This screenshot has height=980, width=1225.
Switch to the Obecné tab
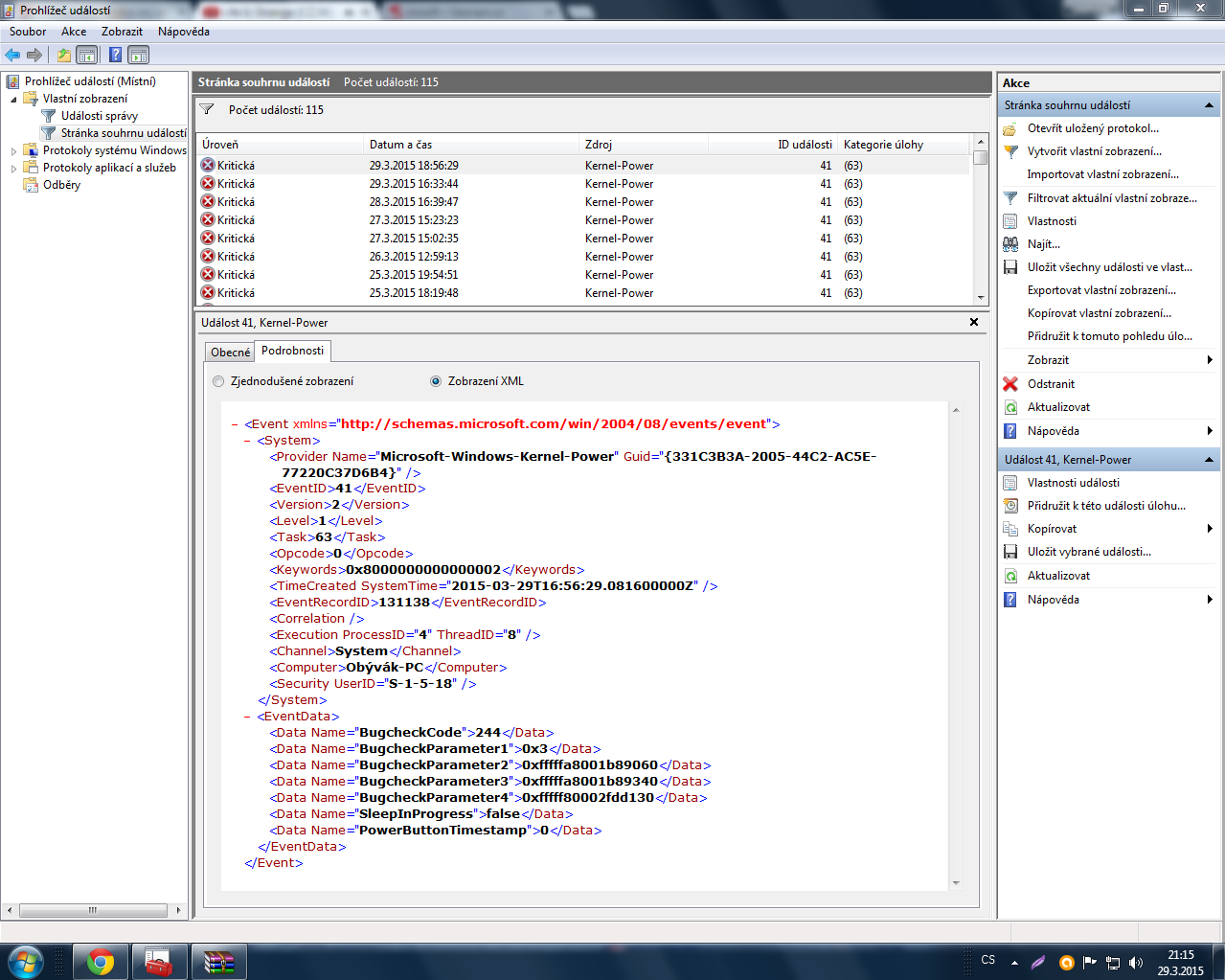click(x=230, y=352)
